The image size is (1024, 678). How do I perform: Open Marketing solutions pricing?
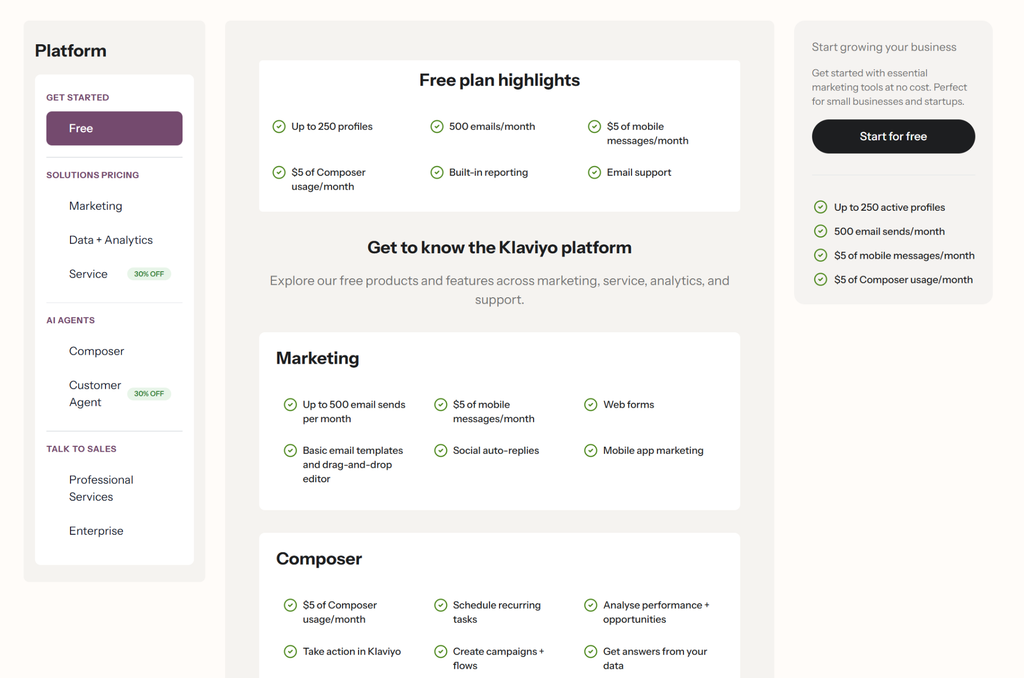(95, 206)
